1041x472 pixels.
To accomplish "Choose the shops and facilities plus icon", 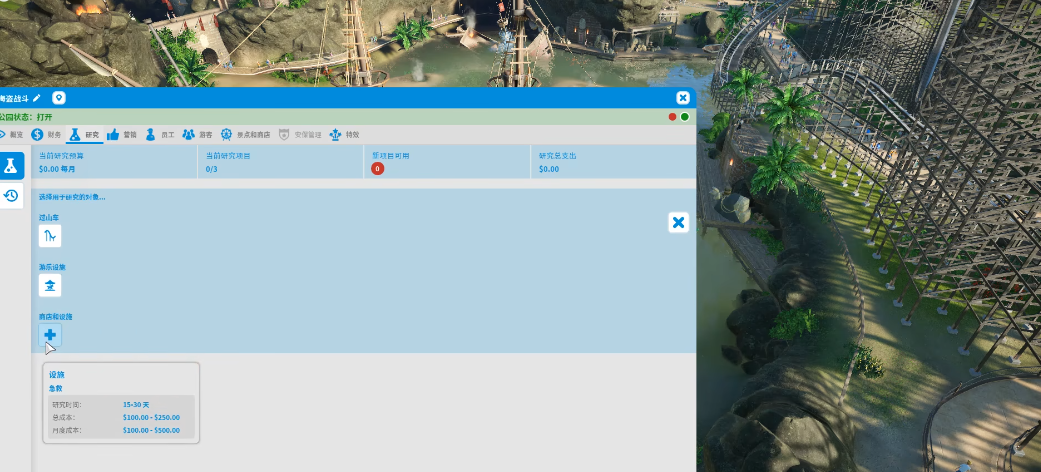I will [x=50, y=335].
